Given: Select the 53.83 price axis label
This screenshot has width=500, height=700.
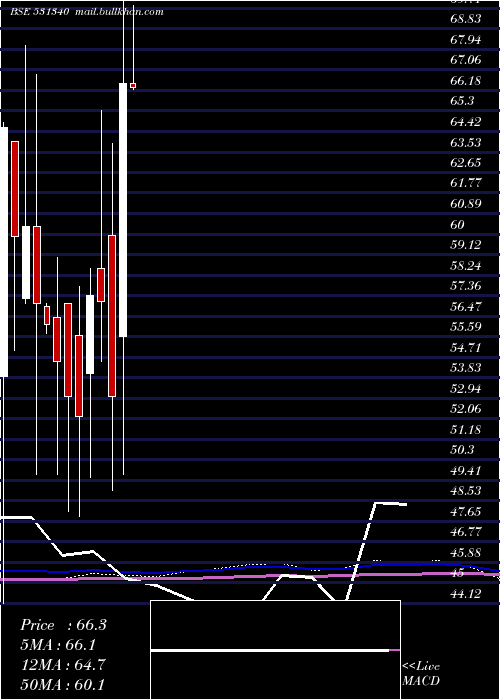Looking at the screenshot, I should click(466, 368).
